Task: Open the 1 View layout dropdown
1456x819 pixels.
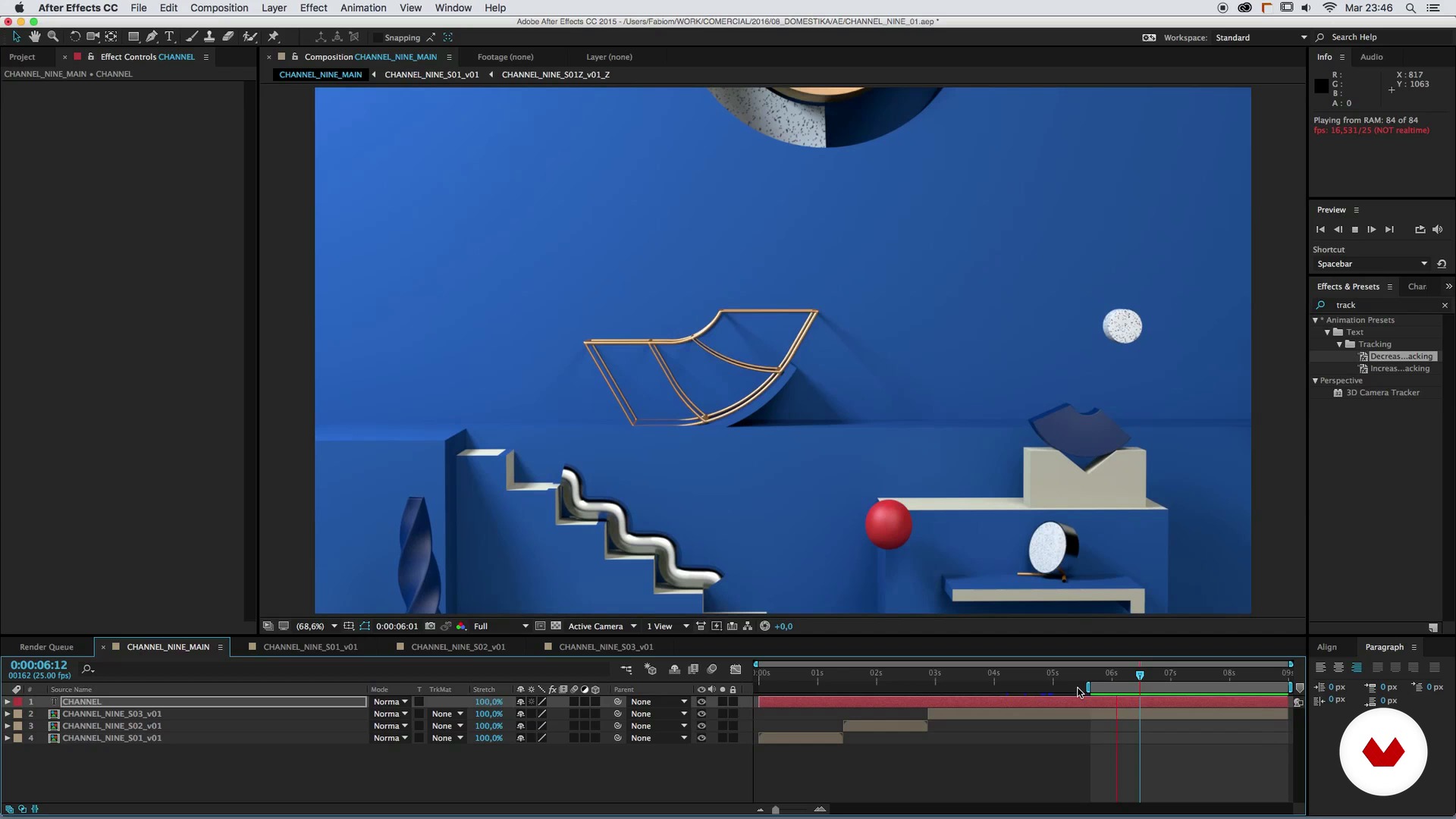Action: tap(668, 626)
